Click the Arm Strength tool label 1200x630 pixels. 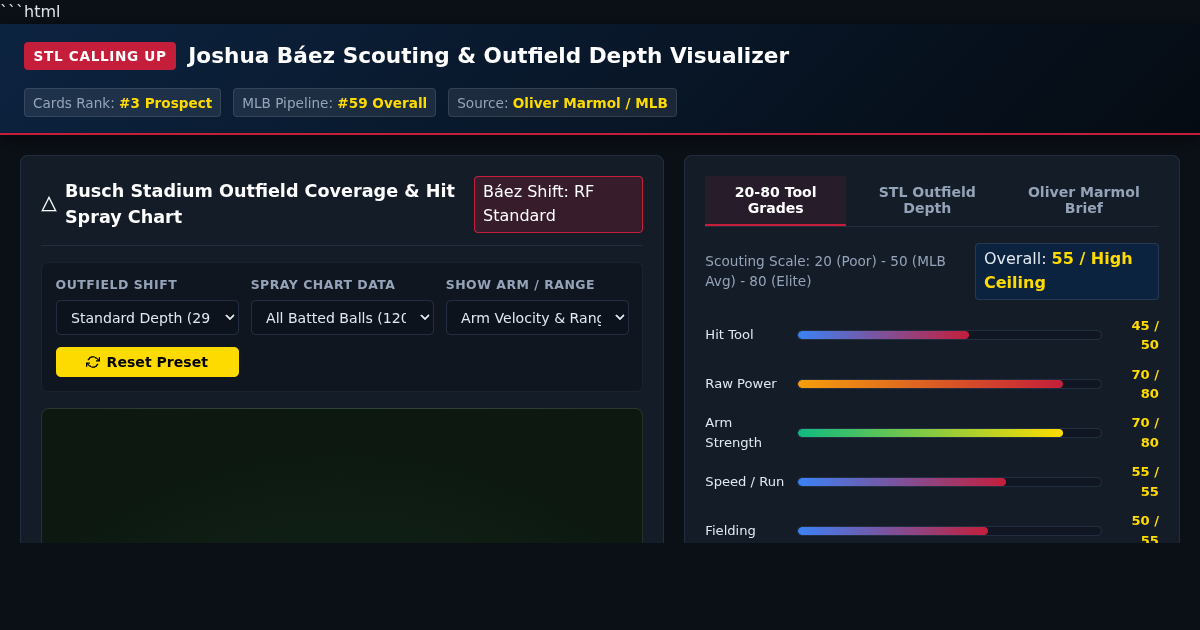point(733,433)
